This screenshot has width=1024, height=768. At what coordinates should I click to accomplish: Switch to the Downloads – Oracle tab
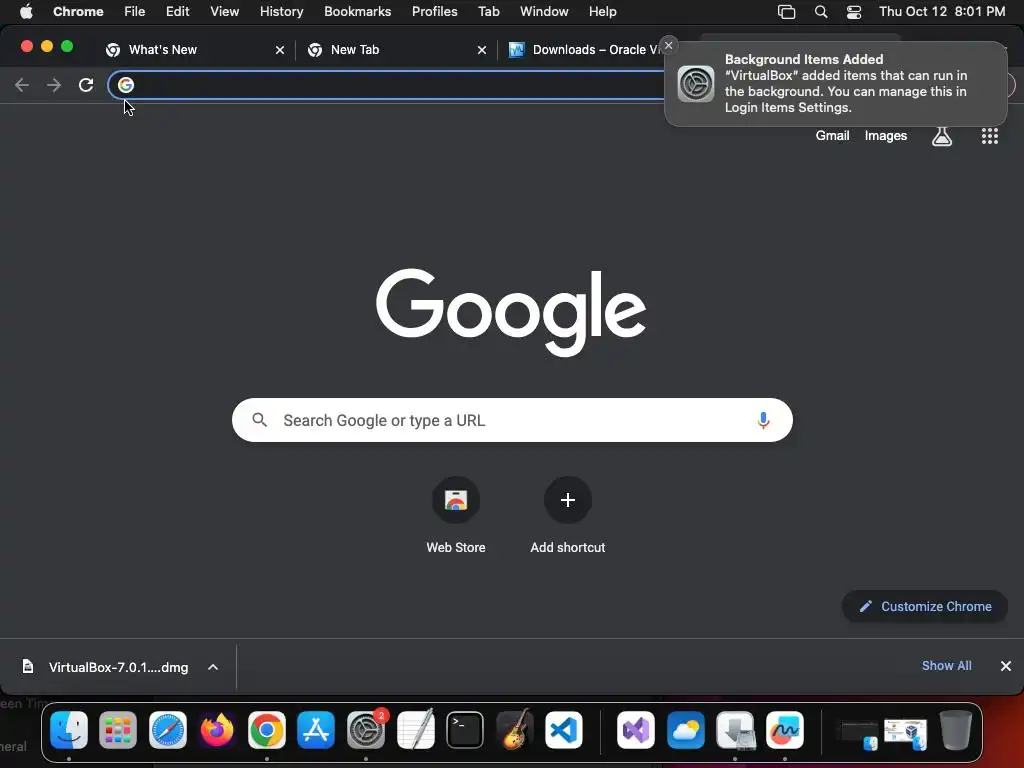(584, 50)
